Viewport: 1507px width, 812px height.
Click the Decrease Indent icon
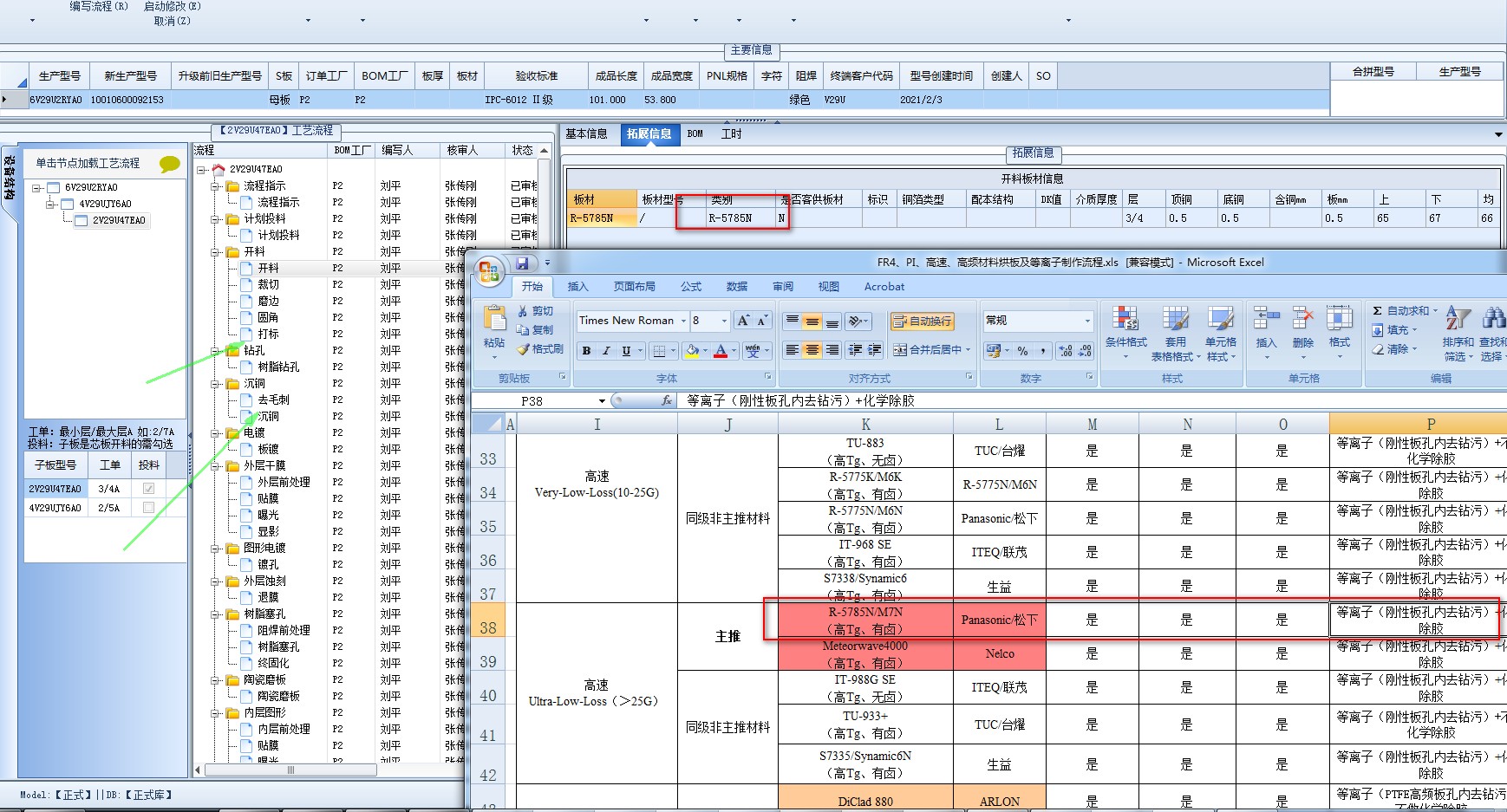click(855, 350)
